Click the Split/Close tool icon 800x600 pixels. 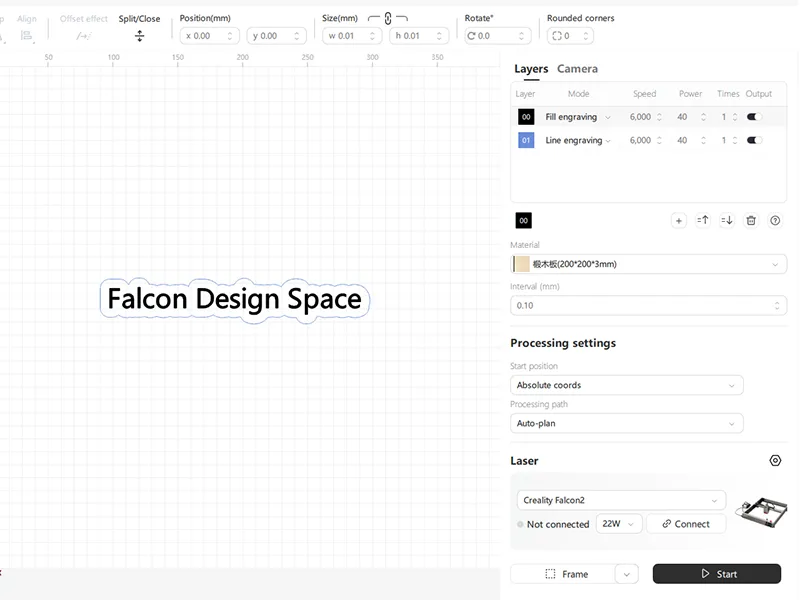[139, 36]
